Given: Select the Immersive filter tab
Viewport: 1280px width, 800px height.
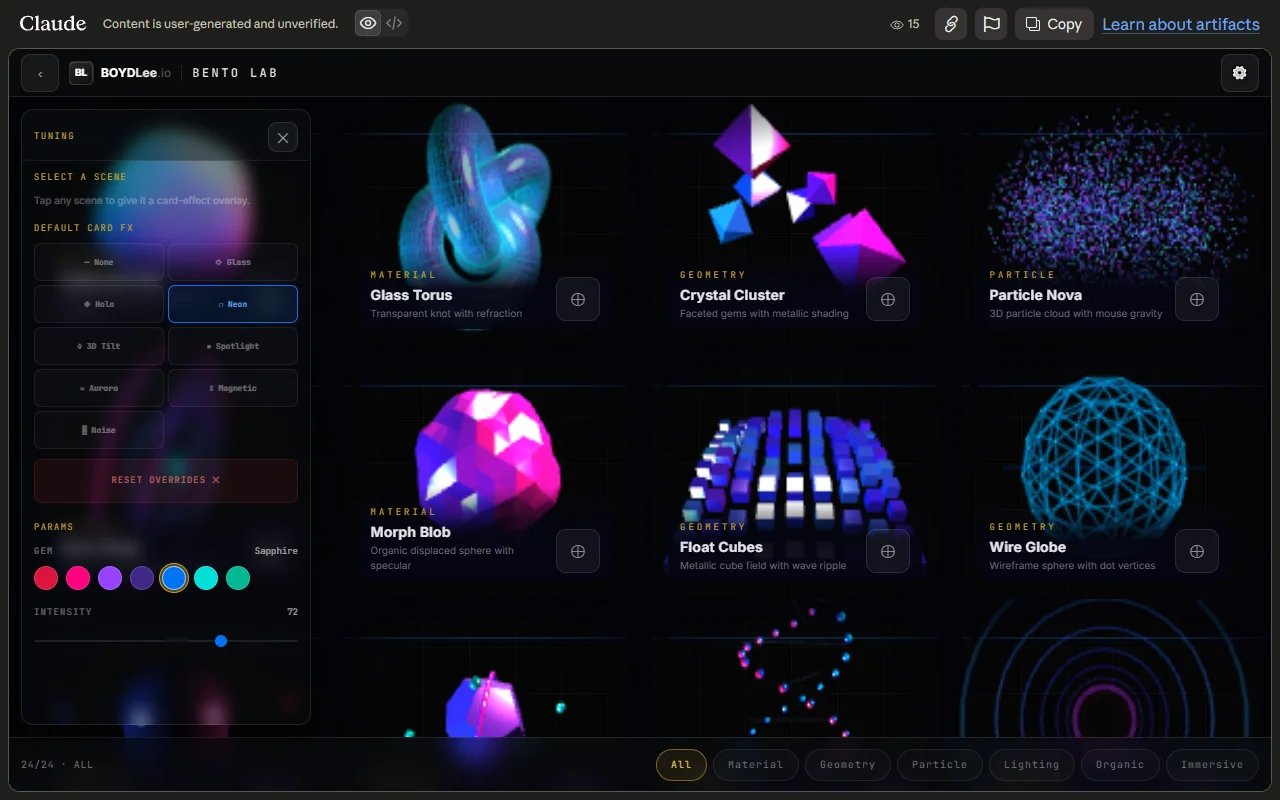Looking at the screenshot, I should point(1211,765).
